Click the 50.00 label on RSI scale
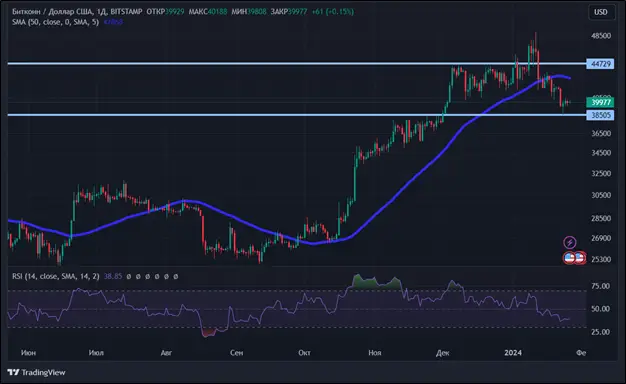The width and height of the screenshot is (626, 384). point(600,309)
